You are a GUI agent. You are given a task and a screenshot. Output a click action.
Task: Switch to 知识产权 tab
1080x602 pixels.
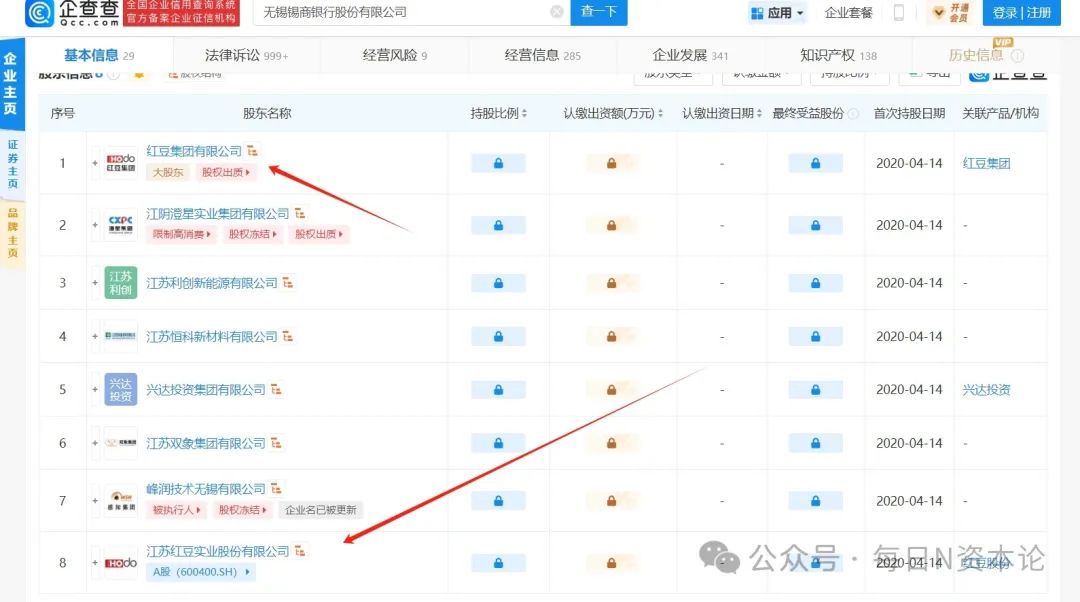838,55
